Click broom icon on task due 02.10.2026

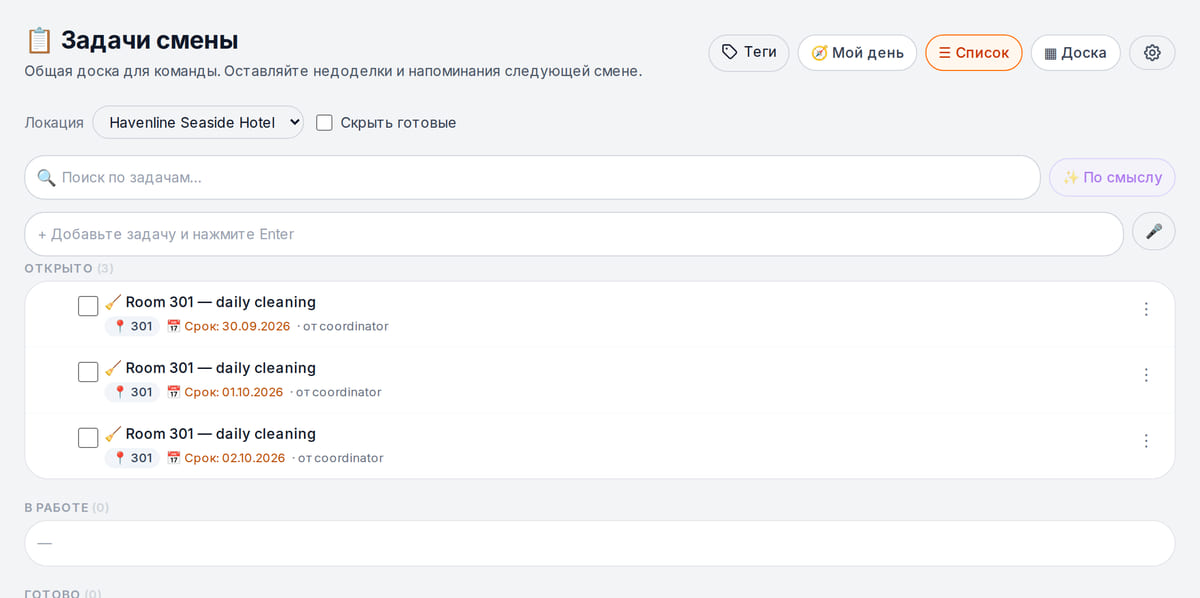tap(113, 434)
